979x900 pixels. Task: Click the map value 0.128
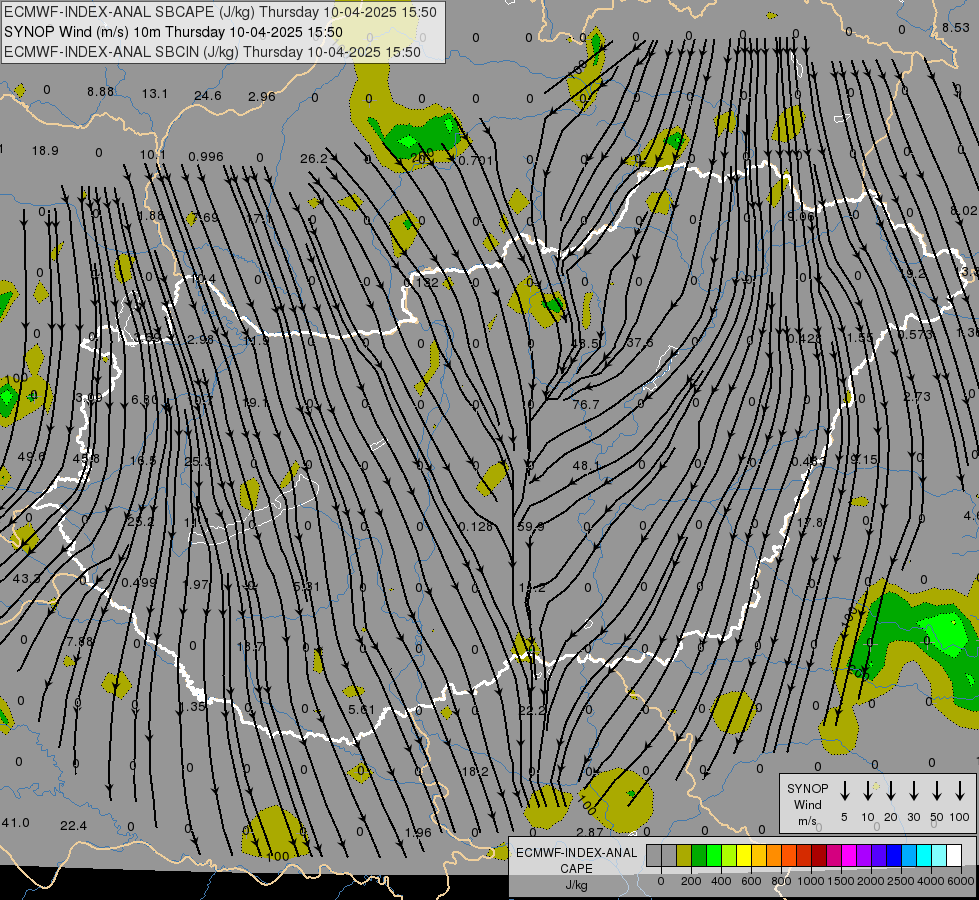(x=476, y=527)
